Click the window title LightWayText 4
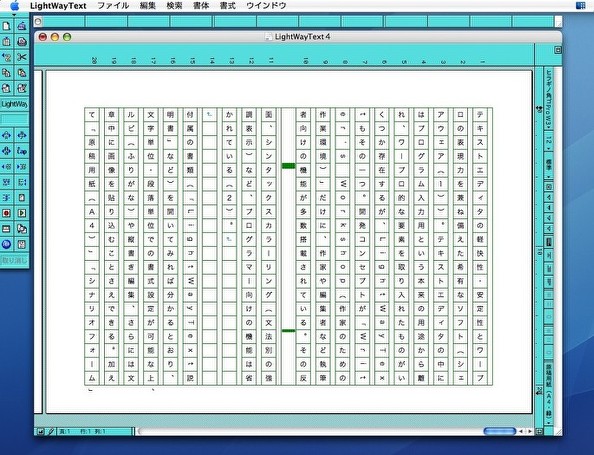 coord(302,37)
